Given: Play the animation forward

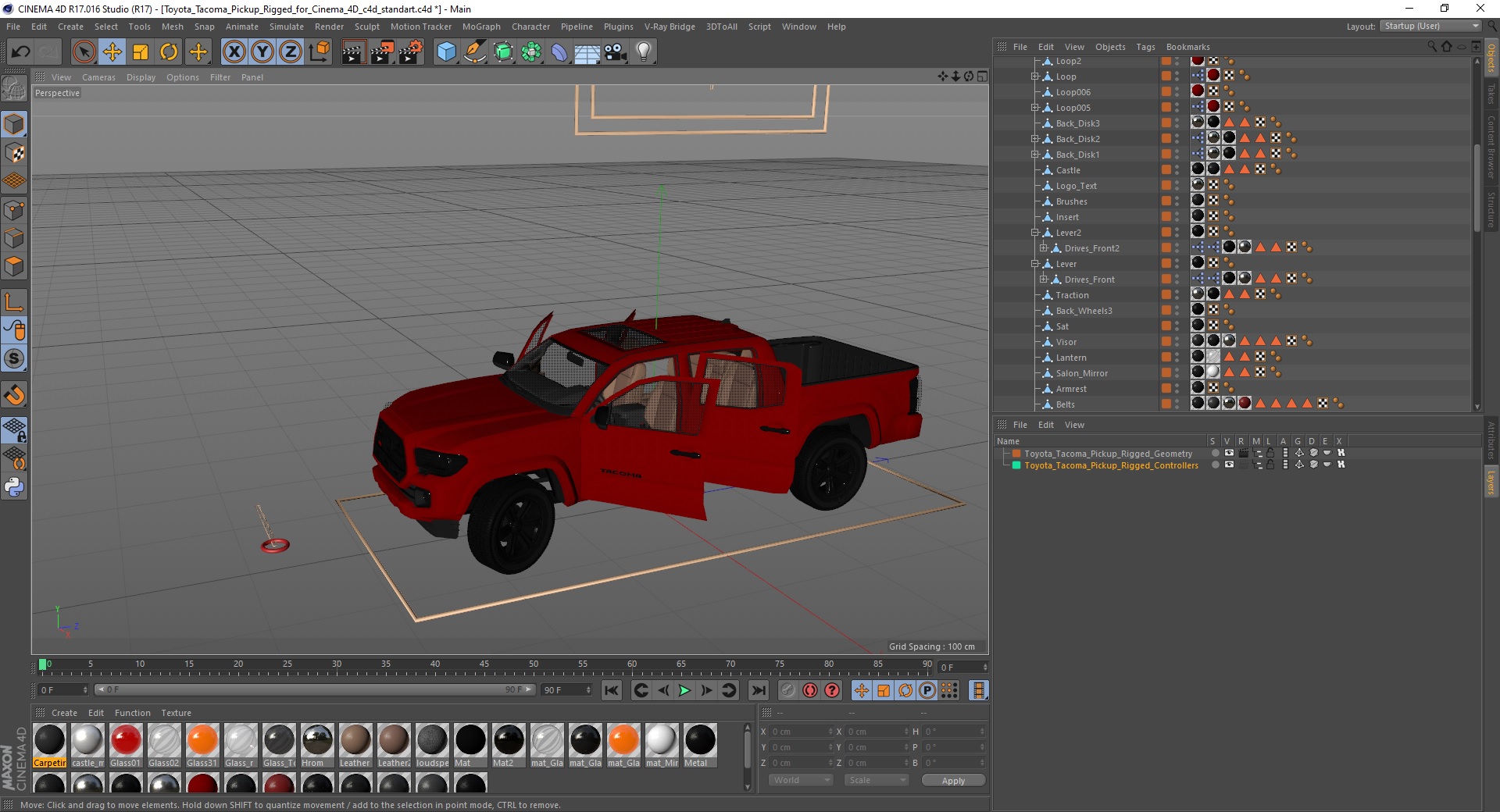Looking at the screenshot, I should (x=684, y=690).
